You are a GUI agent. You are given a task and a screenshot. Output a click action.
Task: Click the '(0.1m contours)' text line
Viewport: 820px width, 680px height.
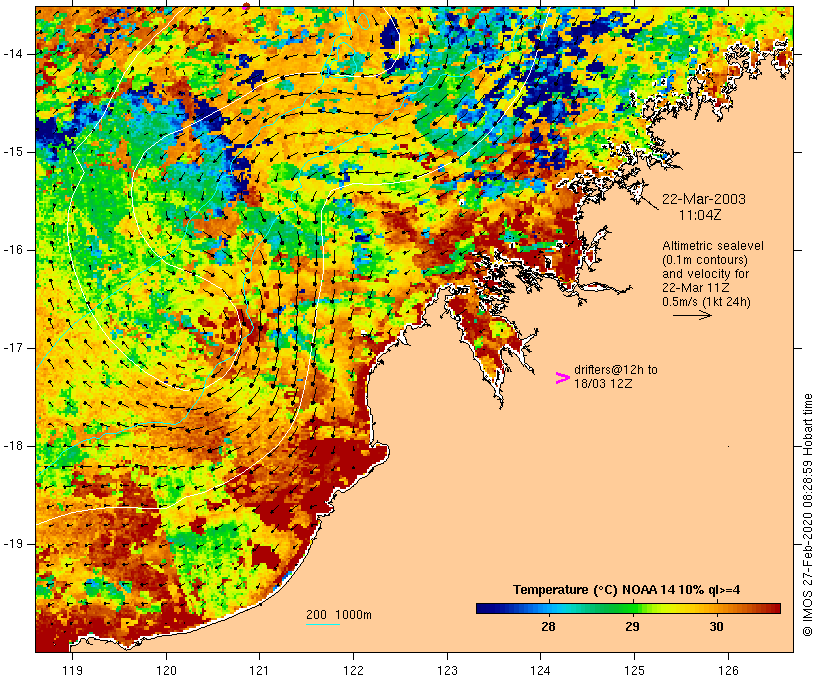[x=705, y=260]
